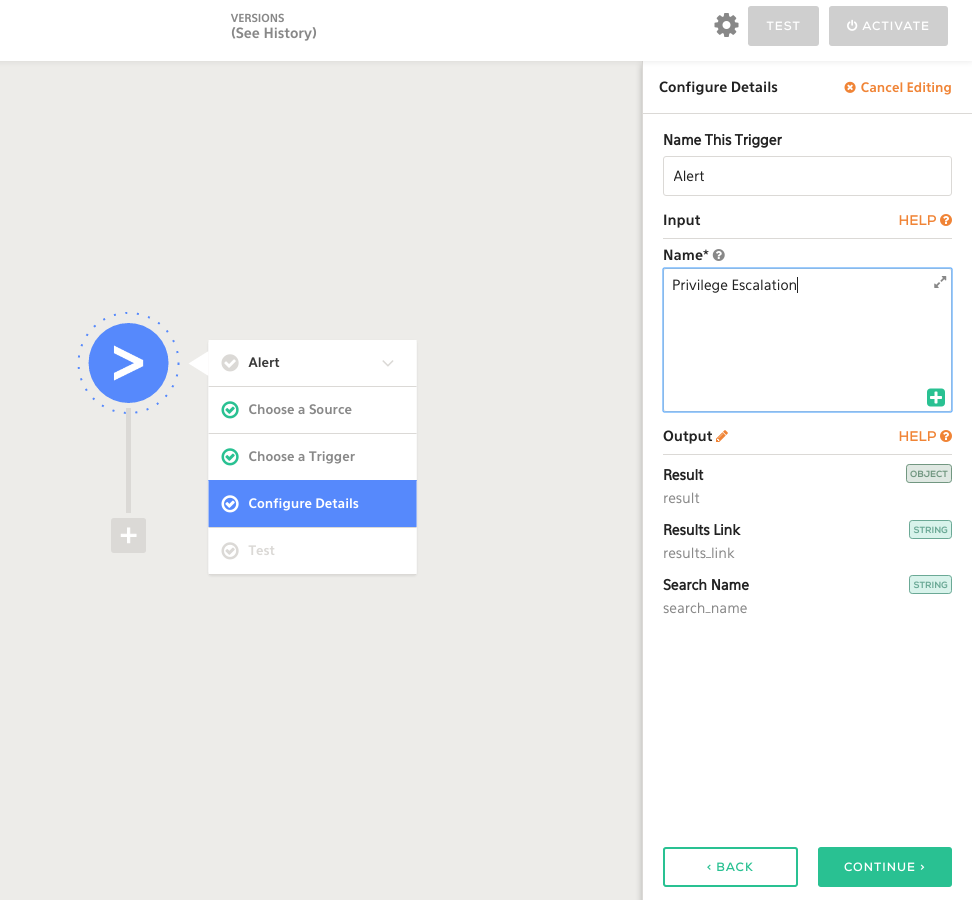Collapse the Alert step dropdown chevron
This screenshot has width=972, height=900.
pos(388,363)
